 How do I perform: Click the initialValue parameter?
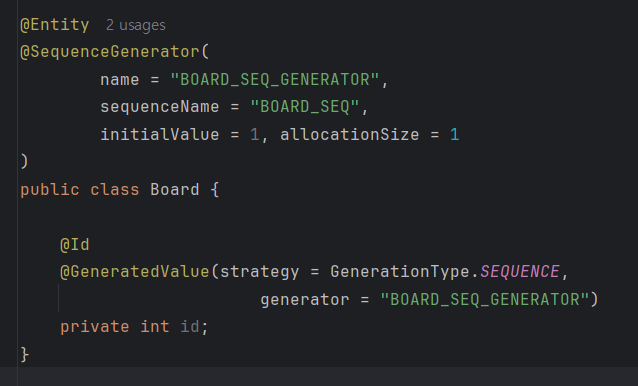160,135
